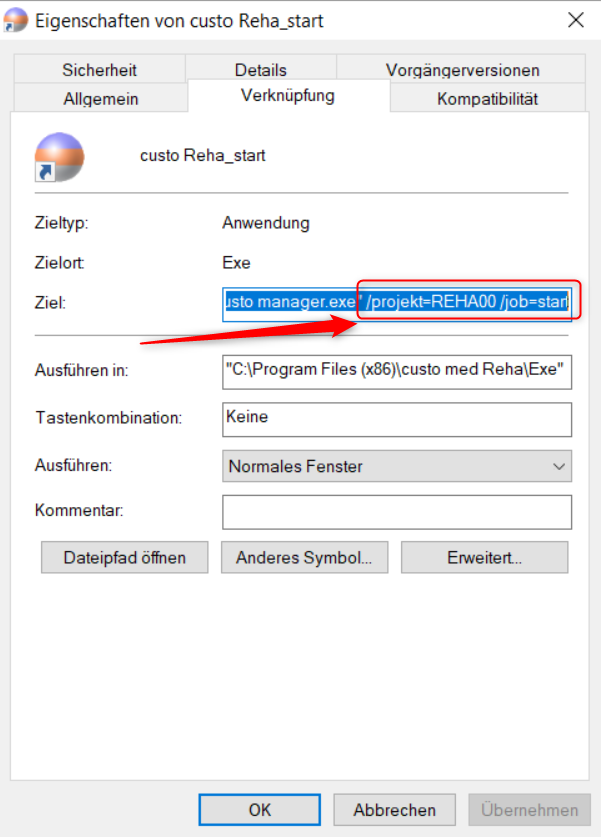Switch to the Details tab
The image size is (601, 837).
pyautogui.click(x=260, y=69)
